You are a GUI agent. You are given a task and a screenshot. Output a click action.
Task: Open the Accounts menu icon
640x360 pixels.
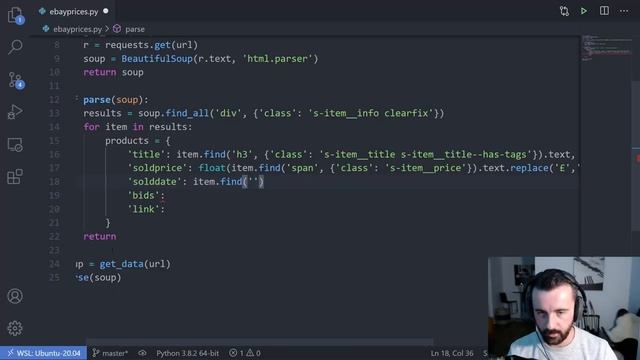(15, 296)
